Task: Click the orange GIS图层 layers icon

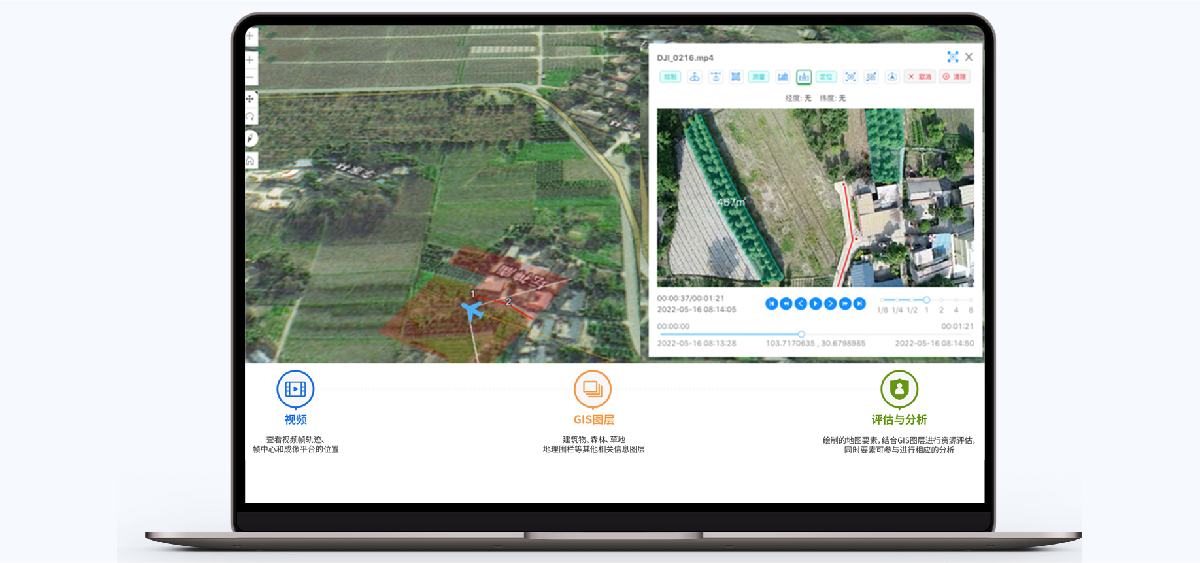Action: 593,389
